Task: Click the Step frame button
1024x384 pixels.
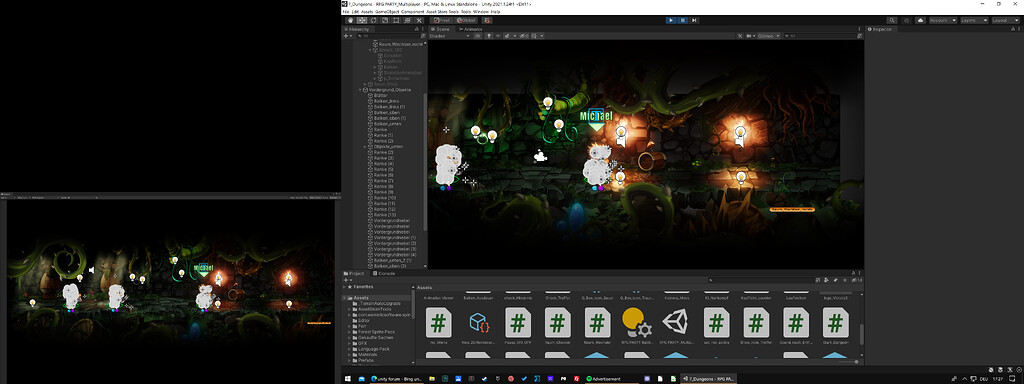Action: pyautogui.click(x=694, y=20)
